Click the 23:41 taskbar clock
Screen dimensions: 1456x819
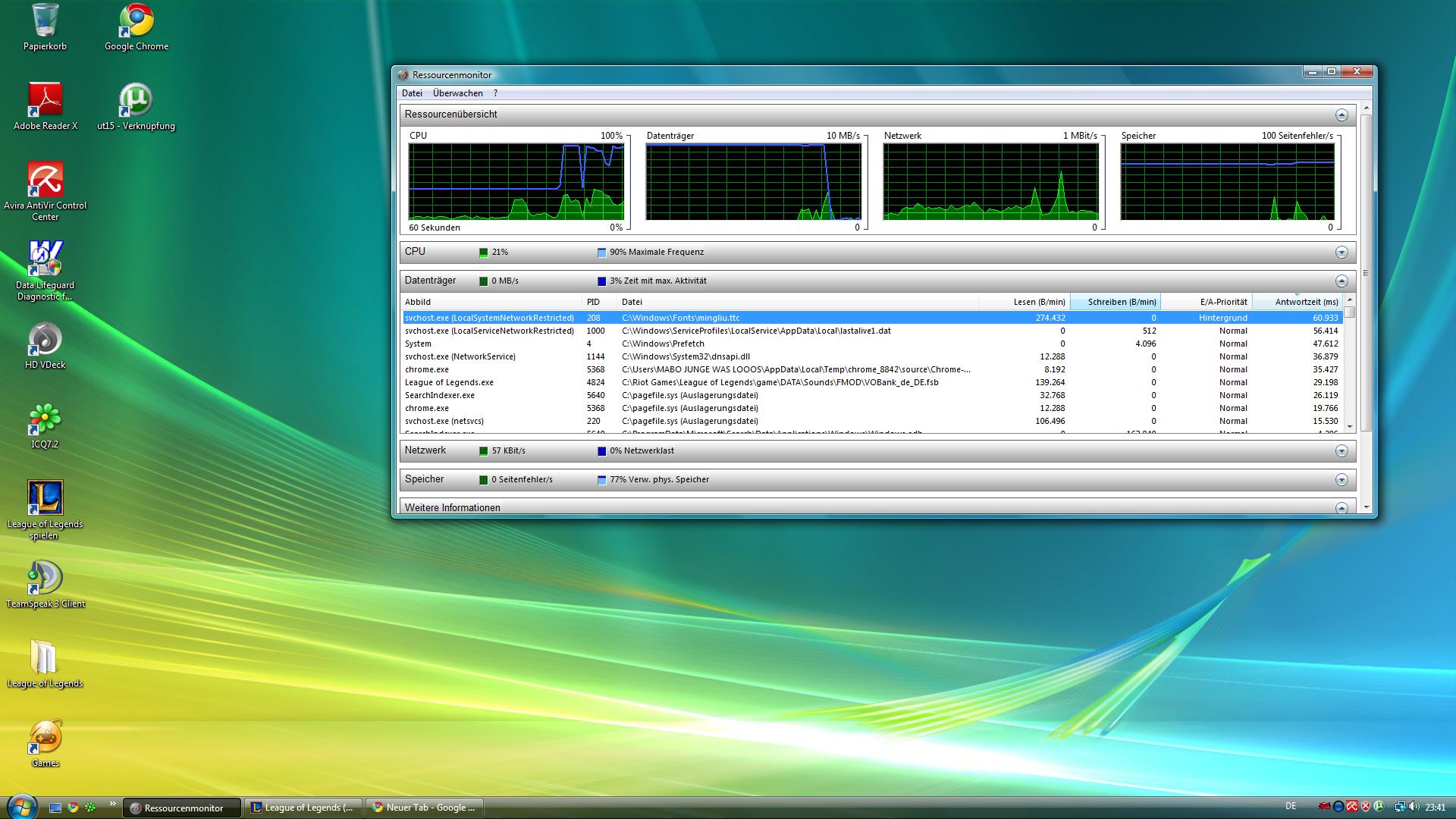[1435, 808]
